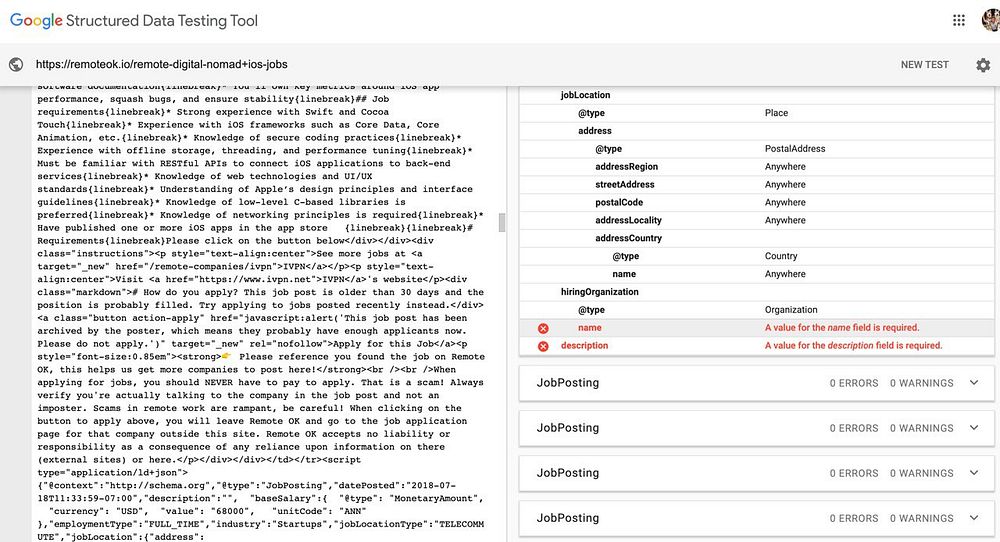Click the Google Structured Data Testing Tool logo
The width and height of the screenshot is (1000, 542).
point(134,20)
